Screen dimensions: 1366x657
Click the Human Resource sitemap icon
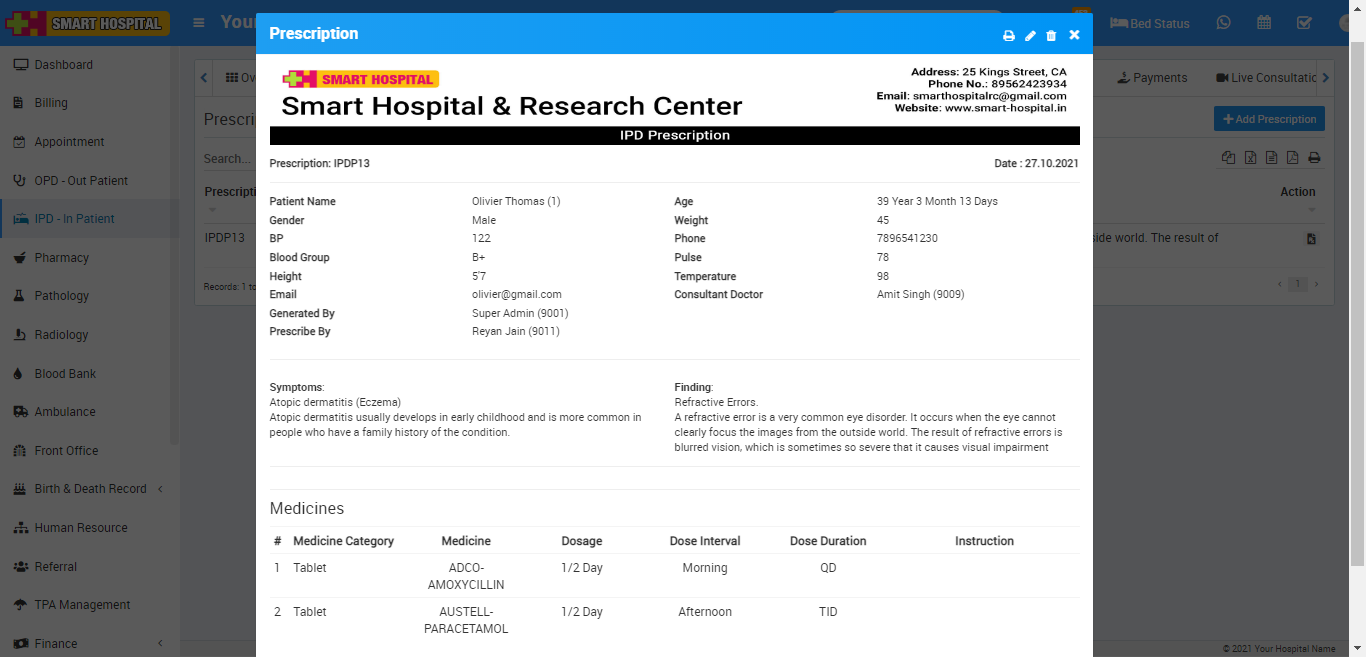coord(20,528)
